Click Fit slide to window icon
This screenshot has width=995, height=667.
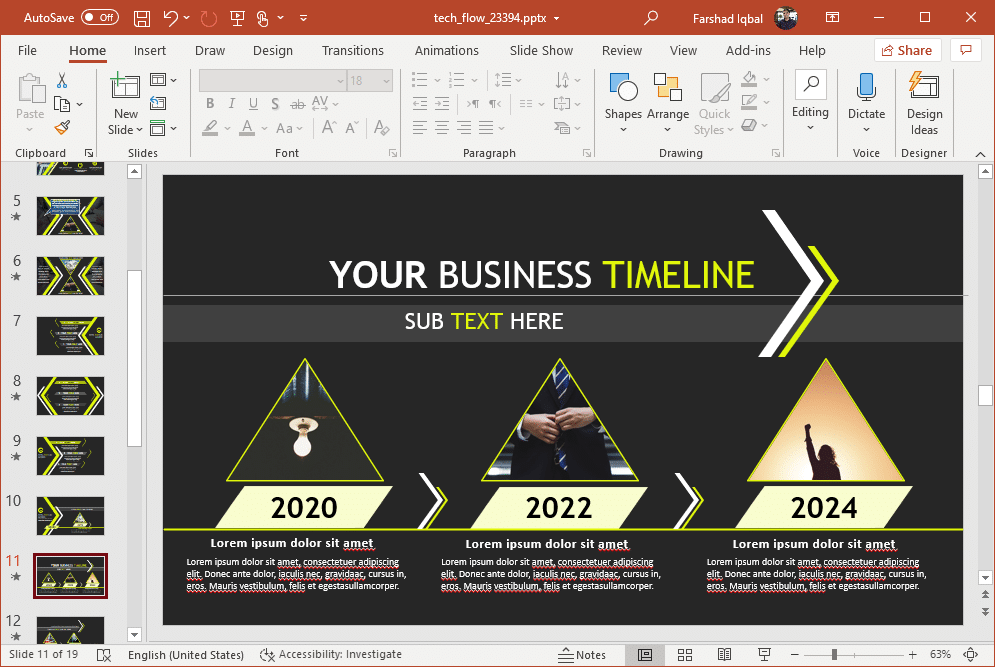(971, 654)
